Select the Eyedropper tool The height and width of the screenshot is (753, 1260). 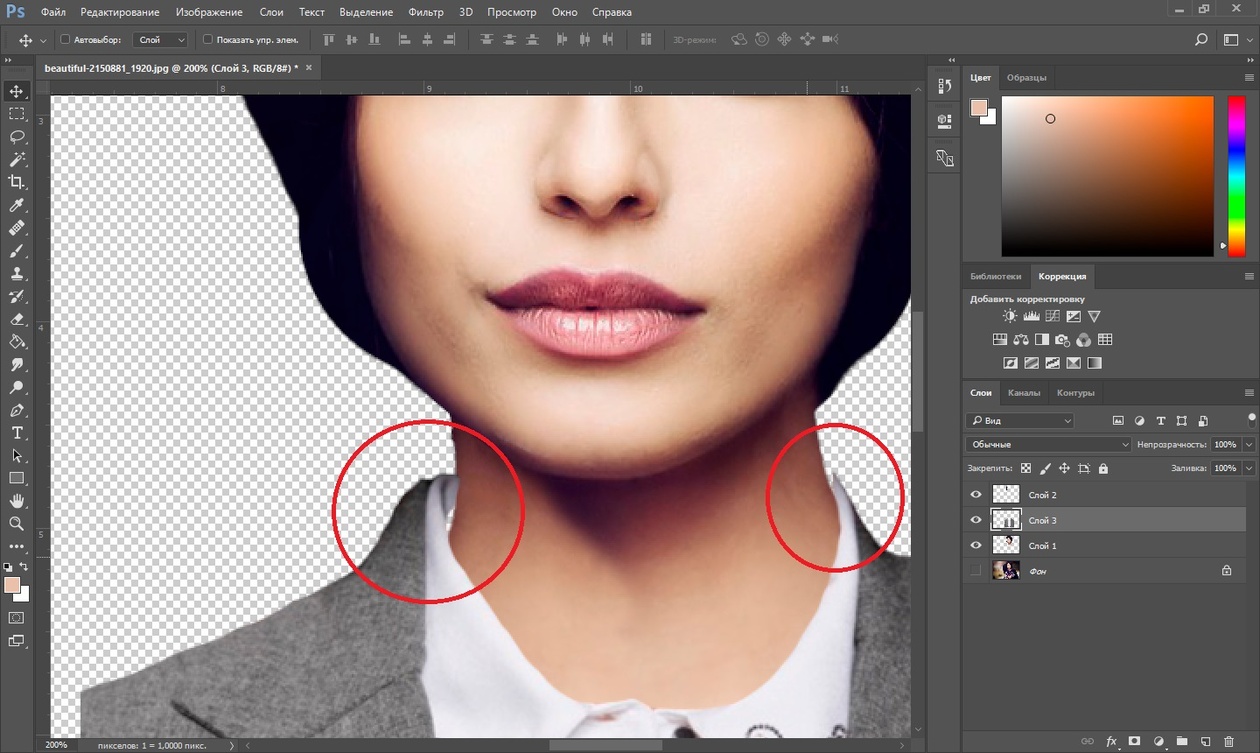(17, 206)
